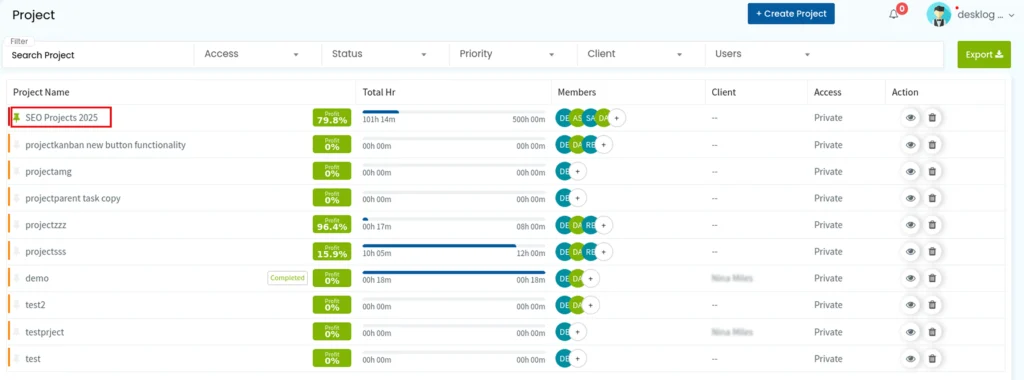Click the green pin icon on SEO Projects 2025
This screenshot has width=1024, height=380.
click(17, 118)
